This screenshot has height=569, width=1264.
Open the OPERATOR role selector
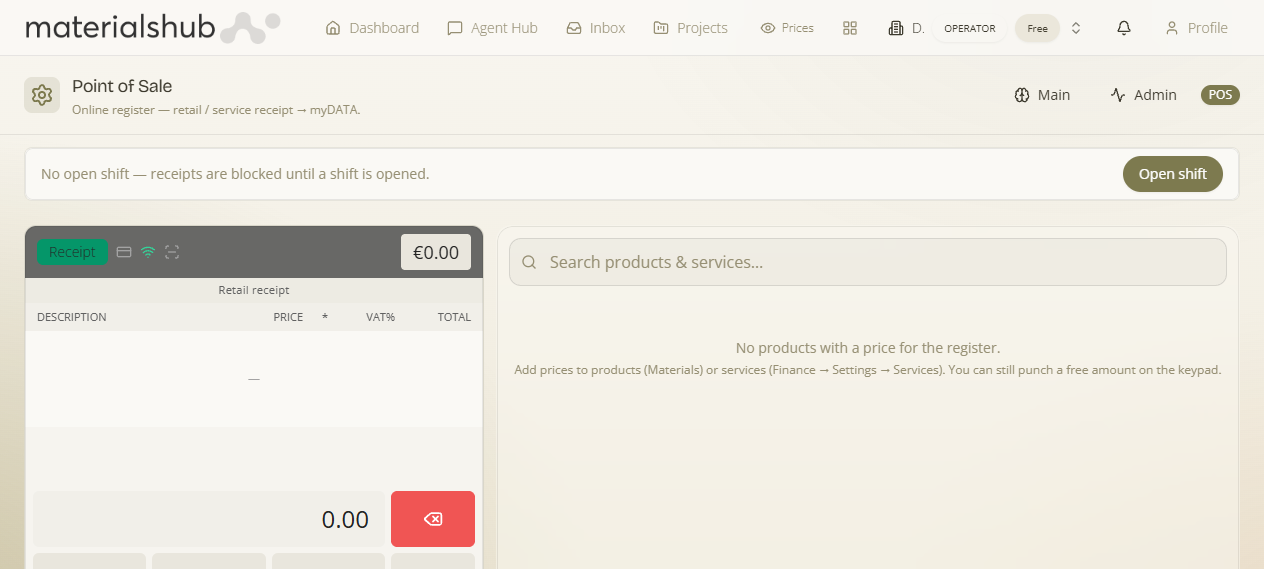click(x=970, y=28)
